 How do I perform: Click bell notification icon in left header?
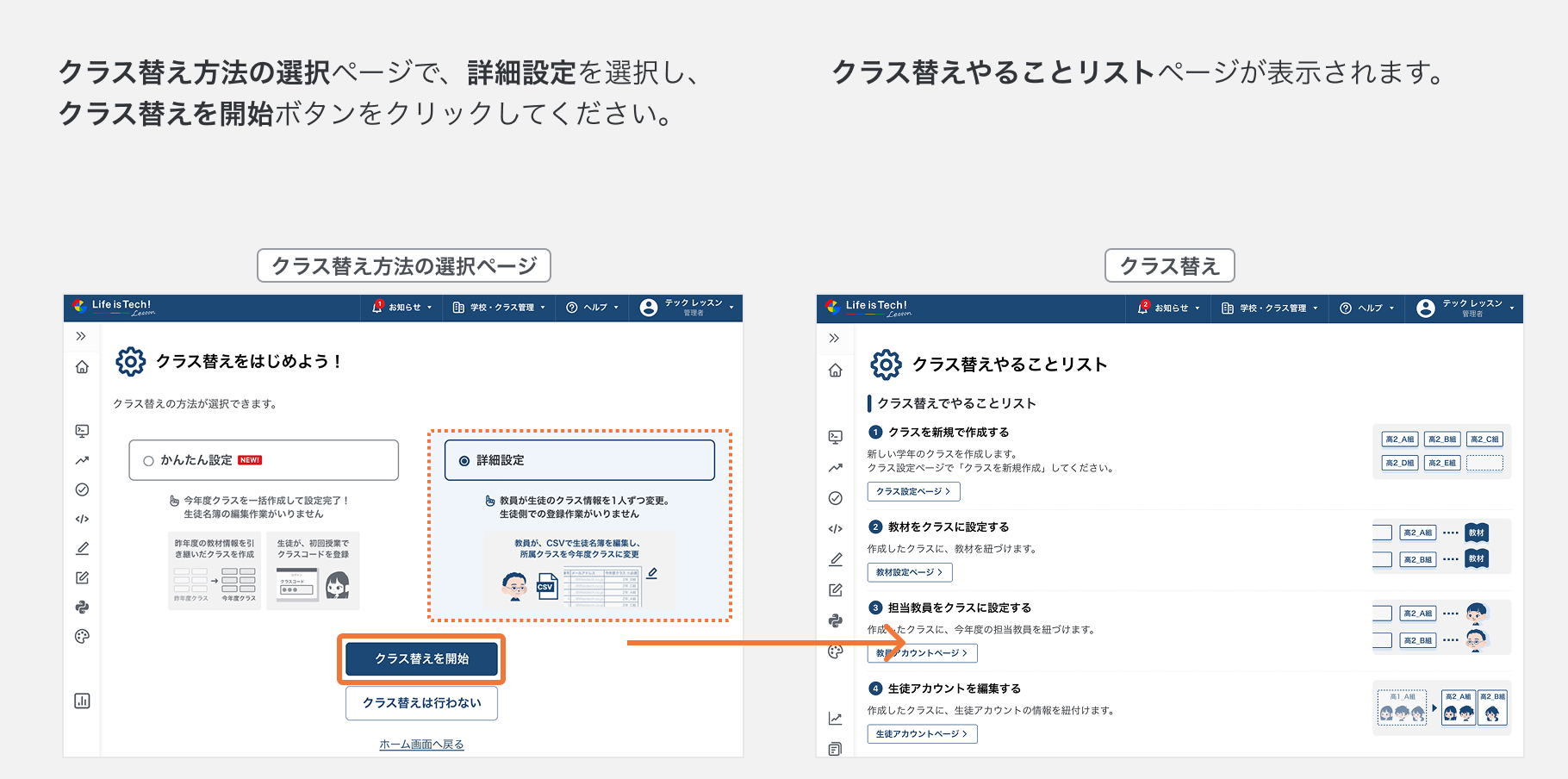coord(376,307)
